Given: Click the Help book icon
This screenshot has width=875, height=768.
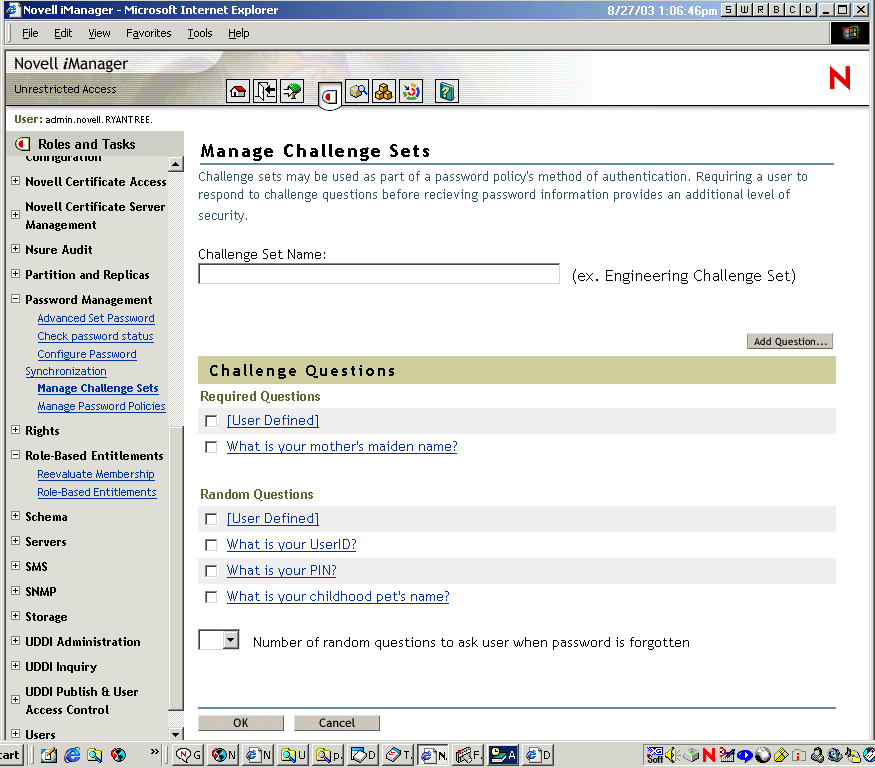Looking at the screenshot, I should (x=446, y=91).
